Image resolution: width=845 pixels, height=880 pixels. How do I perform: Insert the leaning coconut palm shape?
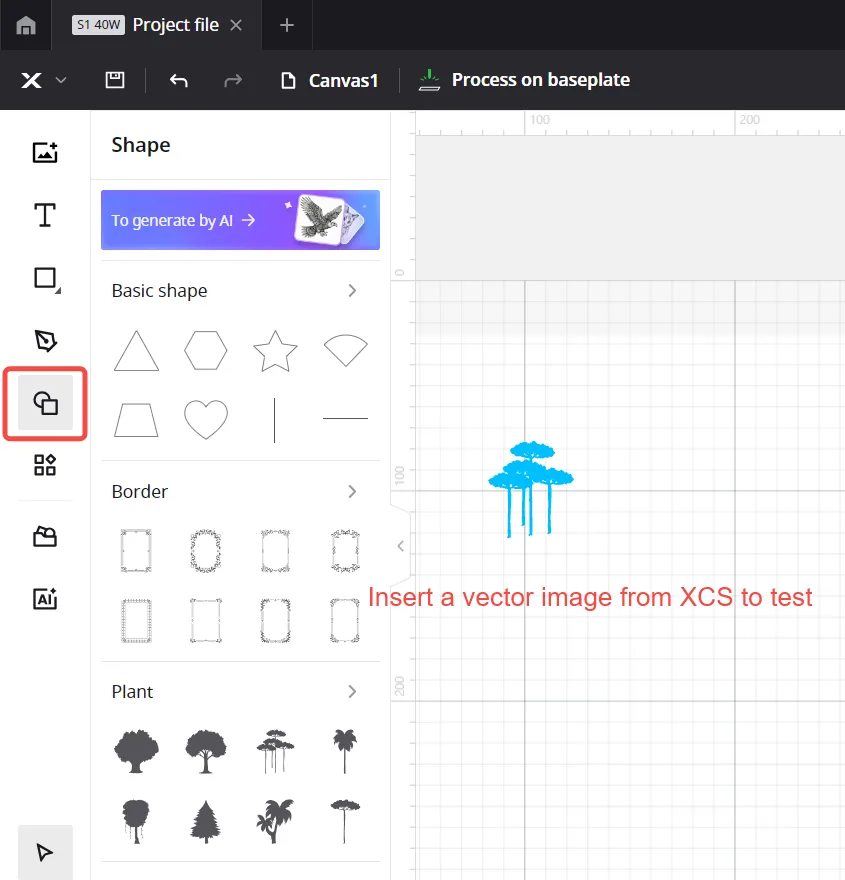click(275, 822)
